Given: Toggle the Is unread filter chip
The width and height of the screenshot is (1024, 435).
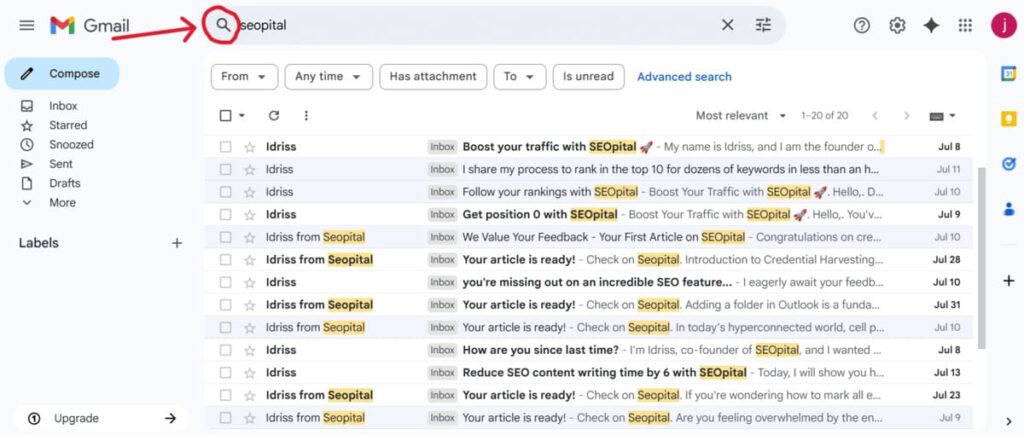Looking at the screenshot, I should click(x=588, y=76).
